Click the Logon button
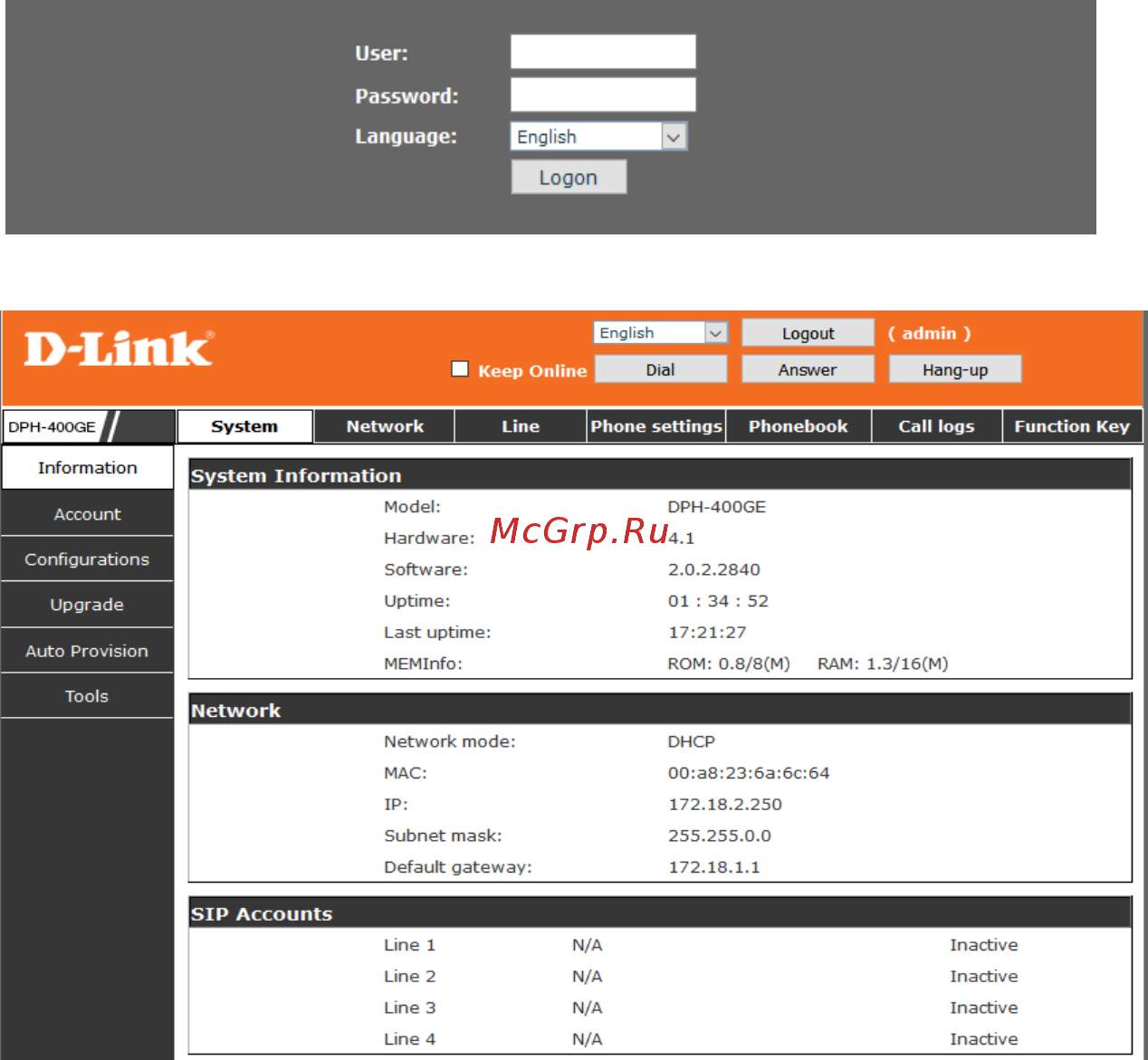The image size is (1148, 1060). [x=569, y=177]
